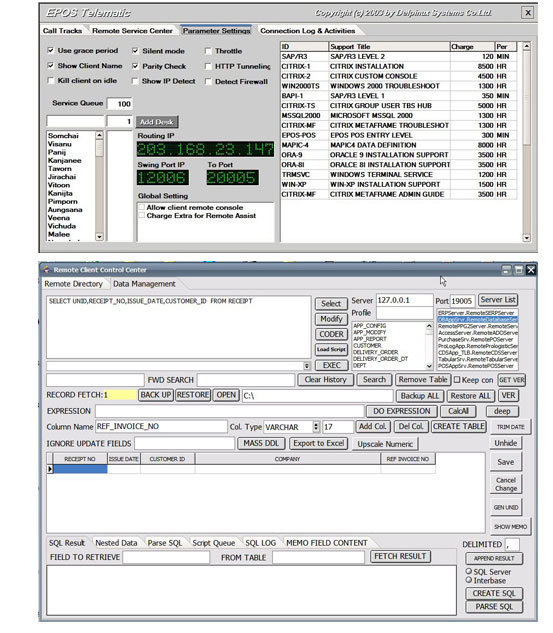Click the Port number field
This screenshot has height=633, width=553.
click(462, 301)
